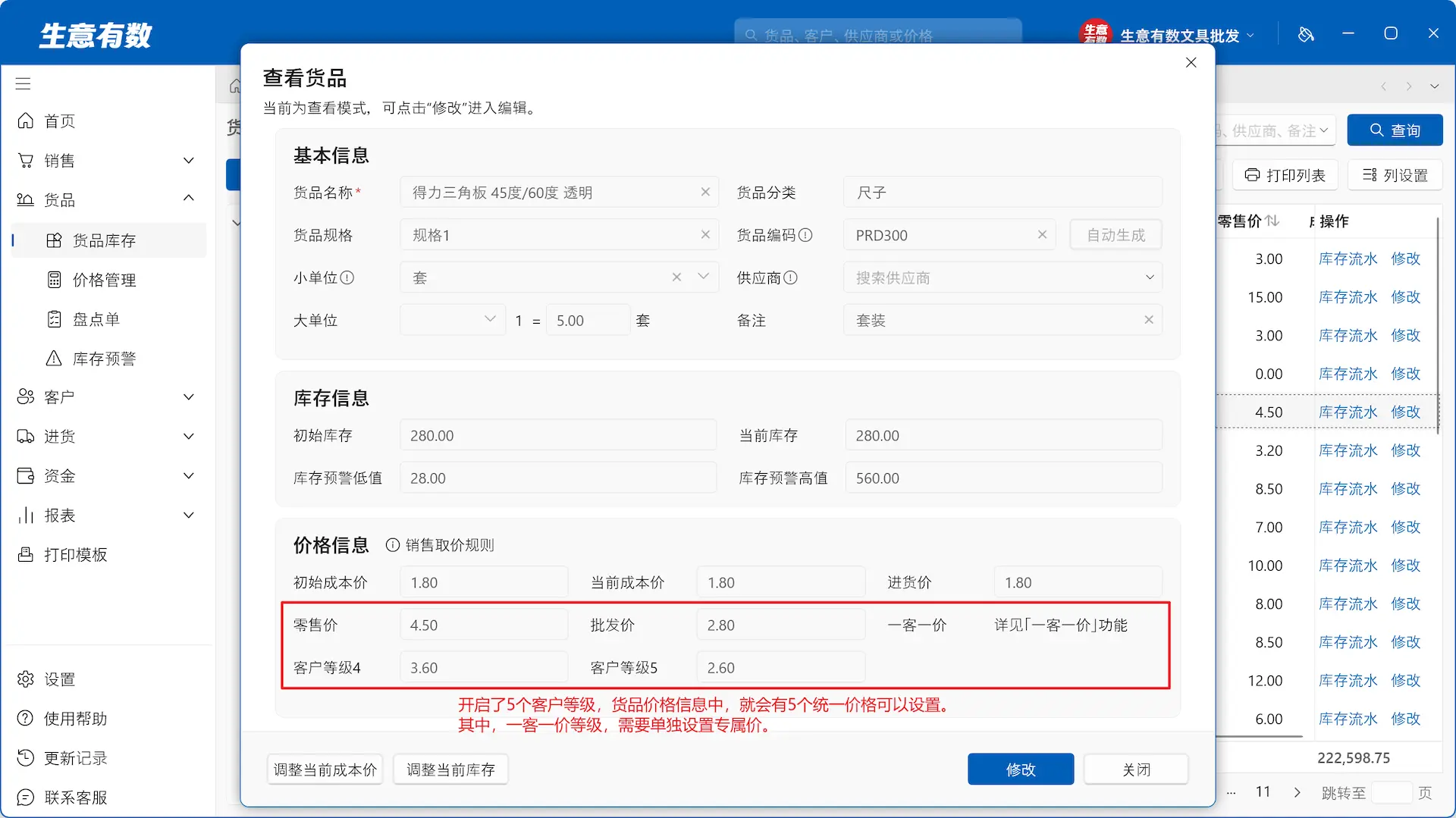Open the skin theme icon in title bar
This screenshot has width=1456, height=818.
(x=1306, y=34)
